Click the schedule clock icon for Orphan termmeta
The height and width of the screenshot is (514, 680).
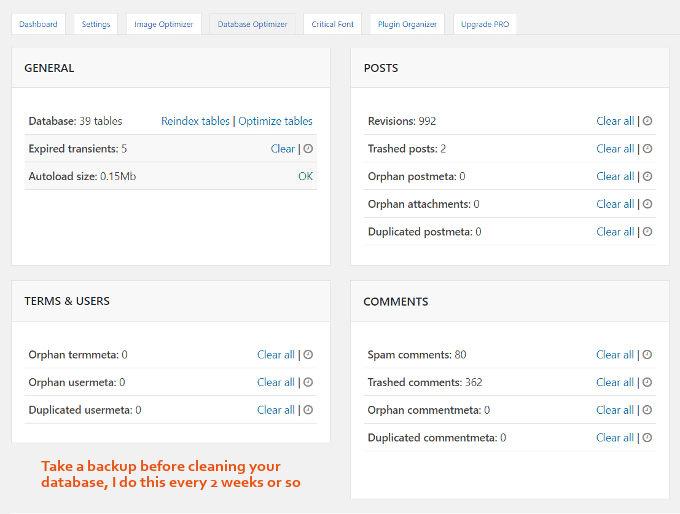(x=308, y=355)
